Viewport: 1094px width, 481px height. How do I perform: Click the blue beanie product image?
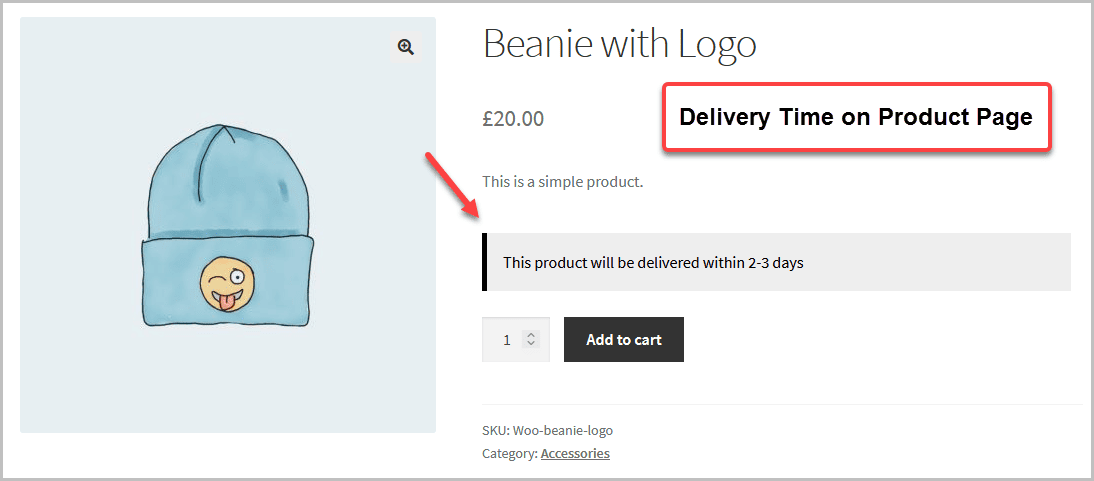pyautogui.click(x=227, y=225)
